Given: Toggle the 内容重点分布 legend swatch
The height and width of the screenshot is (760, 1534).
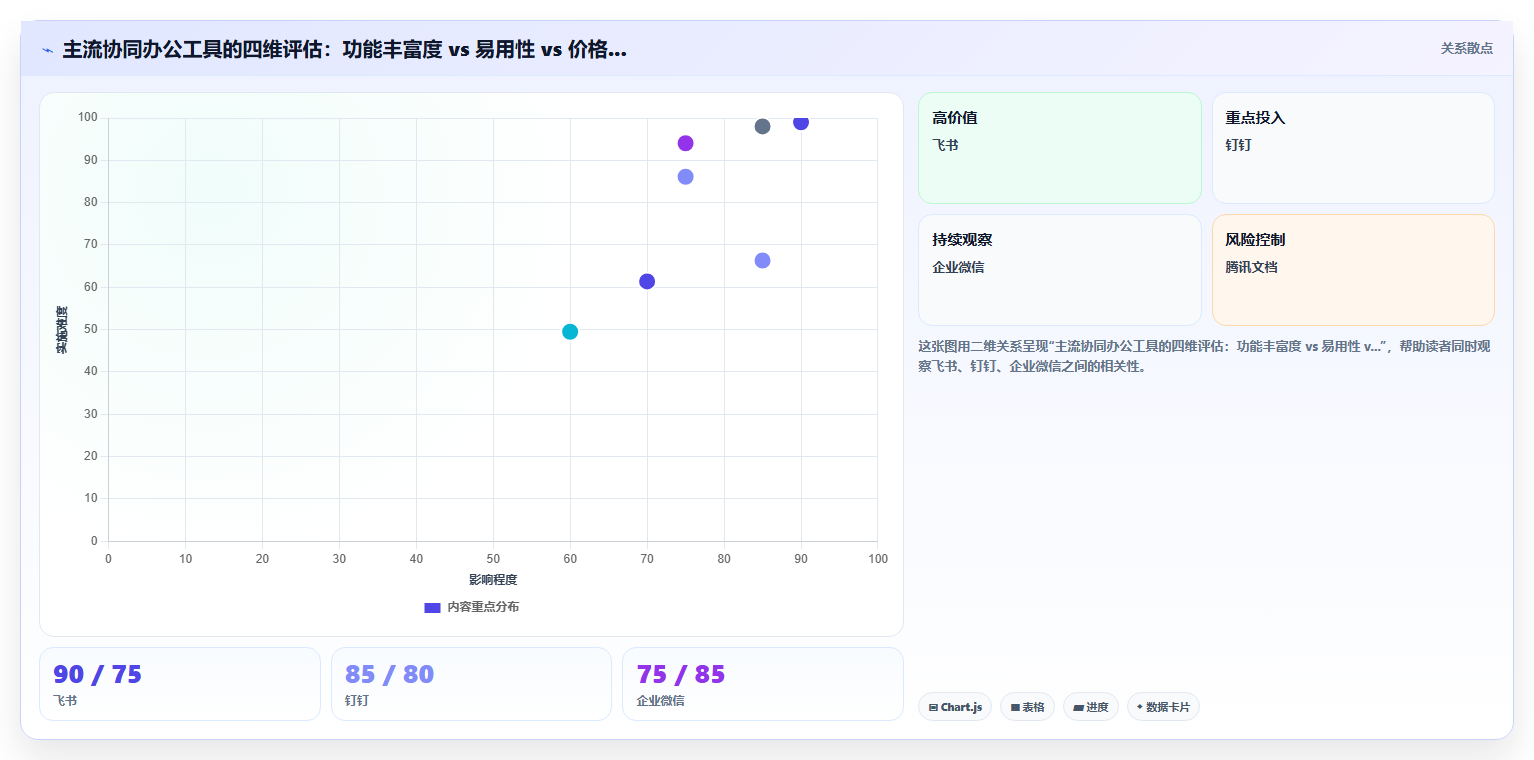Looking at the screenshot, I should coord(432,607).
